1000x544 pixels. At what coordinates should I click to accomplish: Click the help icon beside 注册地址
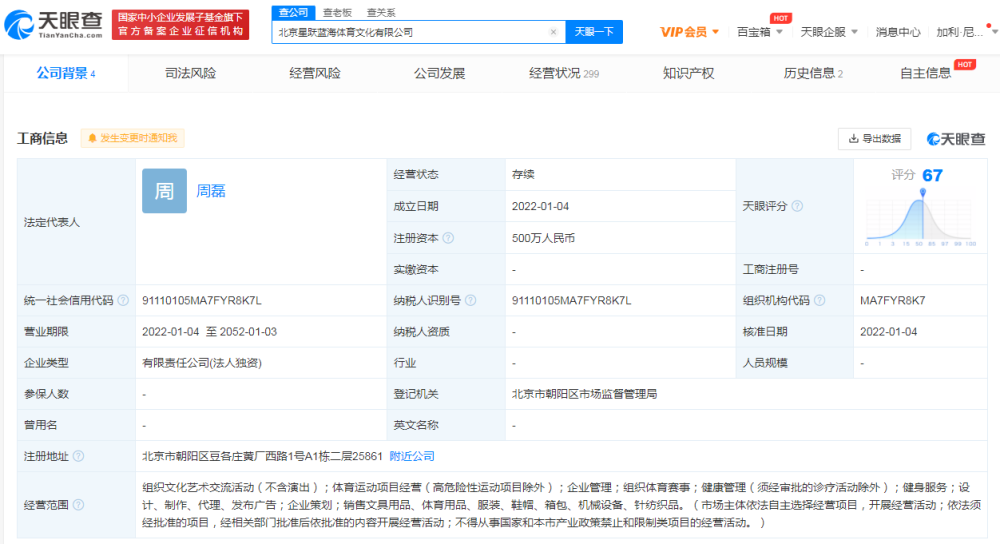coord(78,456)
